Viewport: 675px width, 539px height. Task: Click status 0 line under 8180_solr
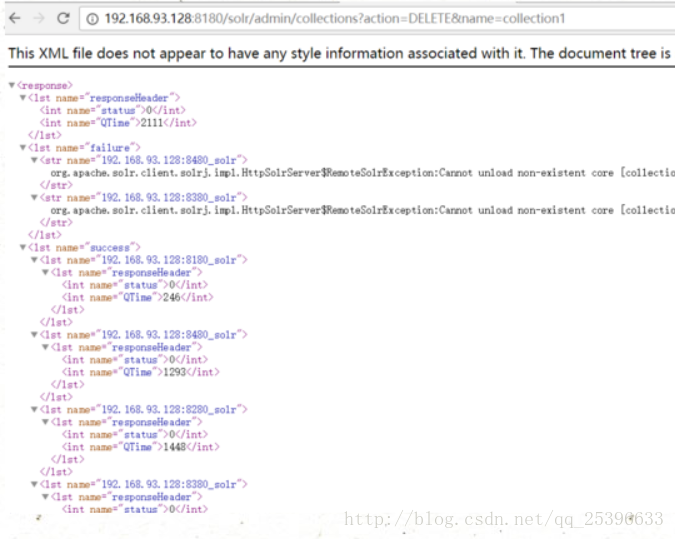[x=135, y=285]
